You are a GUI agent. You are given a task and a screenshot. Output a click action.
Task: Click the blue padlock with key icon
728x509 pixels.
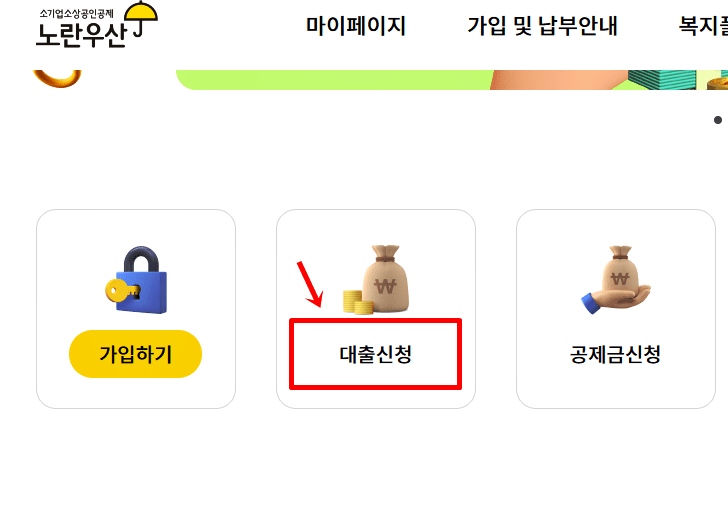coord(136,280)
